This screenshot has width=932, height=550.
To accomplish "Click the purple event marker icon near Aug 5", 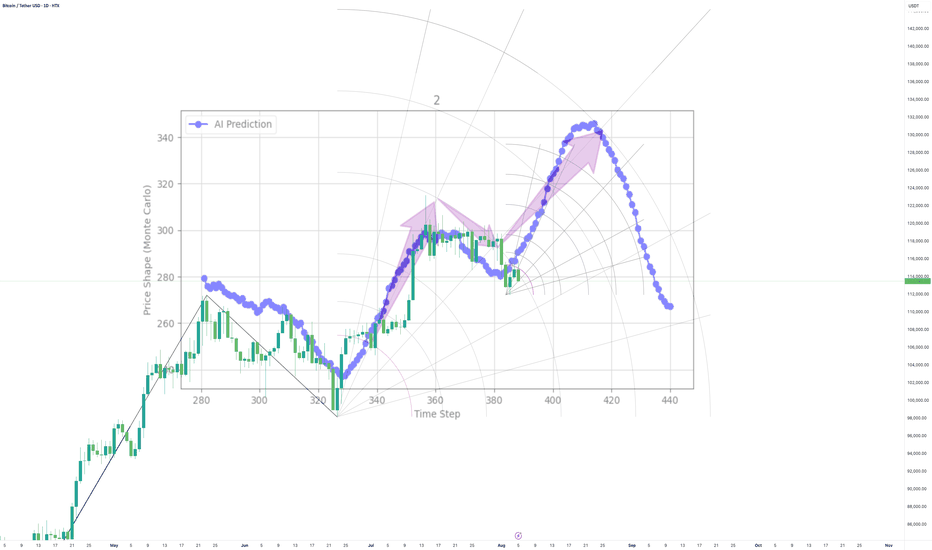I will (x=518, y=536).
